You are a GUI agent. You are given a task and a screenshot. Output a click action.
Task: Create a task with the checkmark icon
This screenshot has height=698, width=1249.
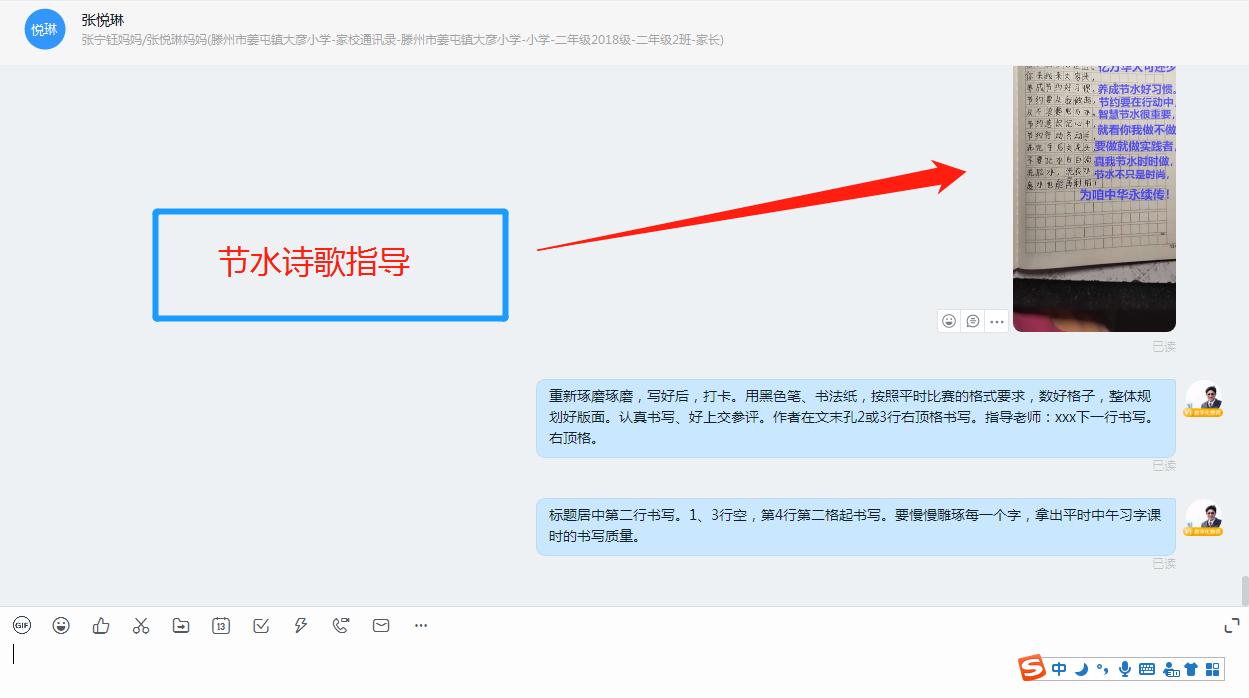pyautogui.click(x=261, y=625)
